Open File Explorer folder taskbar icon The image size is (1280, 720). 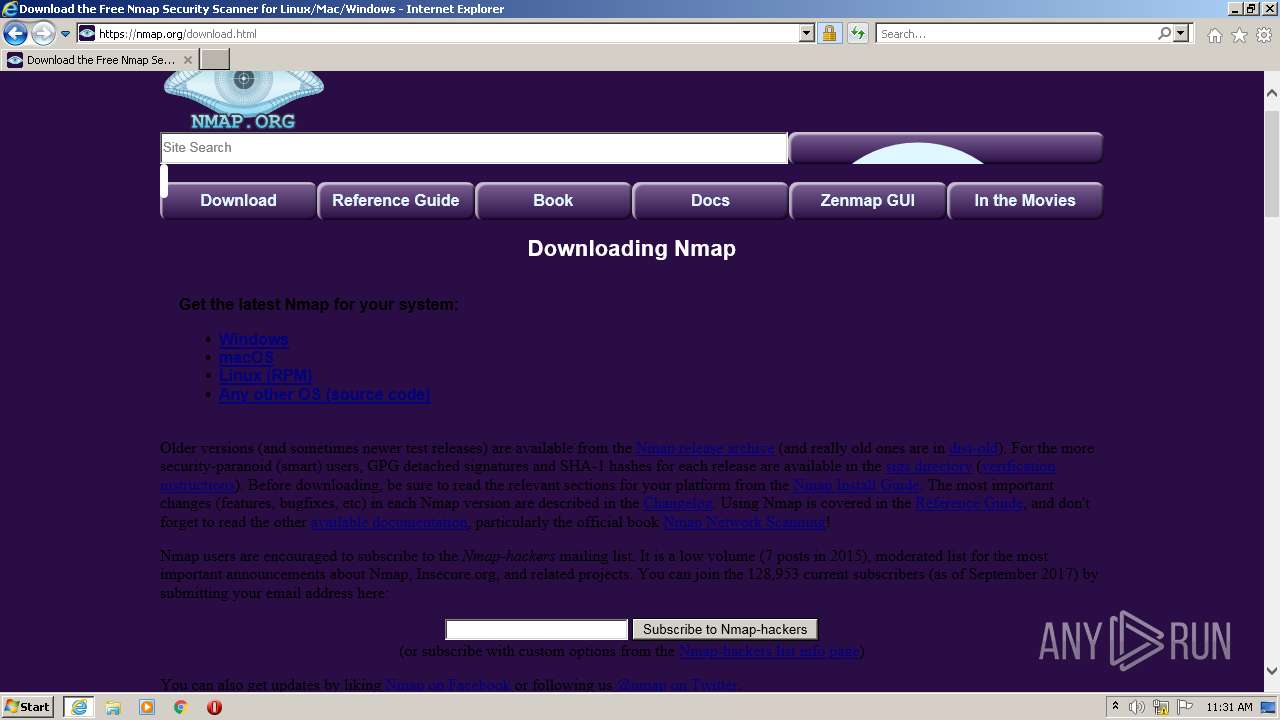coord(113,707)
